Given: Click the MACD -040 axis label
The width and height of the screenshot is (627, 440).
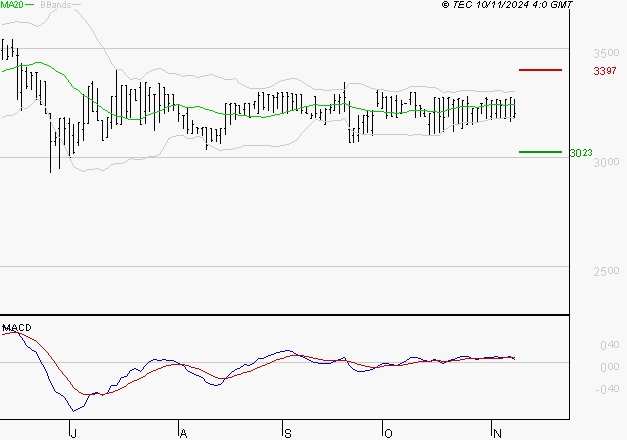Looking at the screenshot, I should point(607,389).
